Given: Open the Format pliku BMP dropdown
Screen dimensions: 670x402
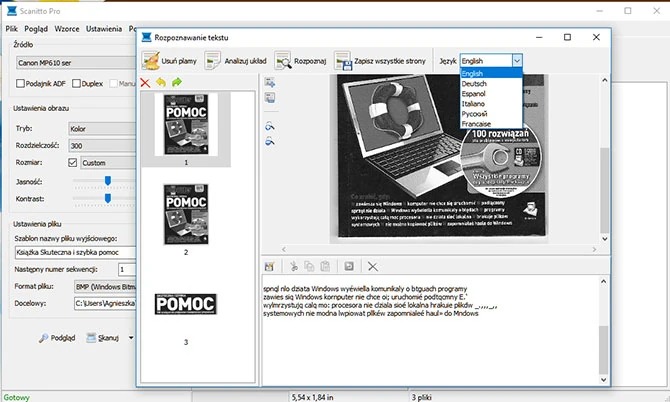Looking at the screenshot, I should coord(105,287).
